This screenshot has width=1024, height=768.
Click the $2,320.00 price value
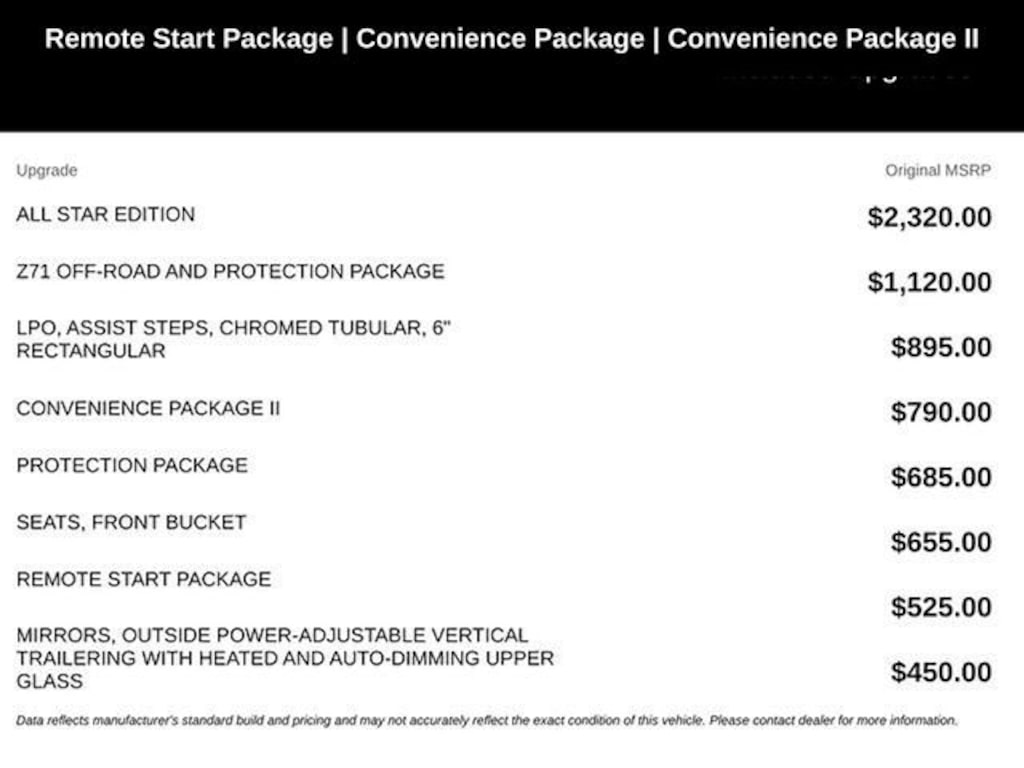929,217
